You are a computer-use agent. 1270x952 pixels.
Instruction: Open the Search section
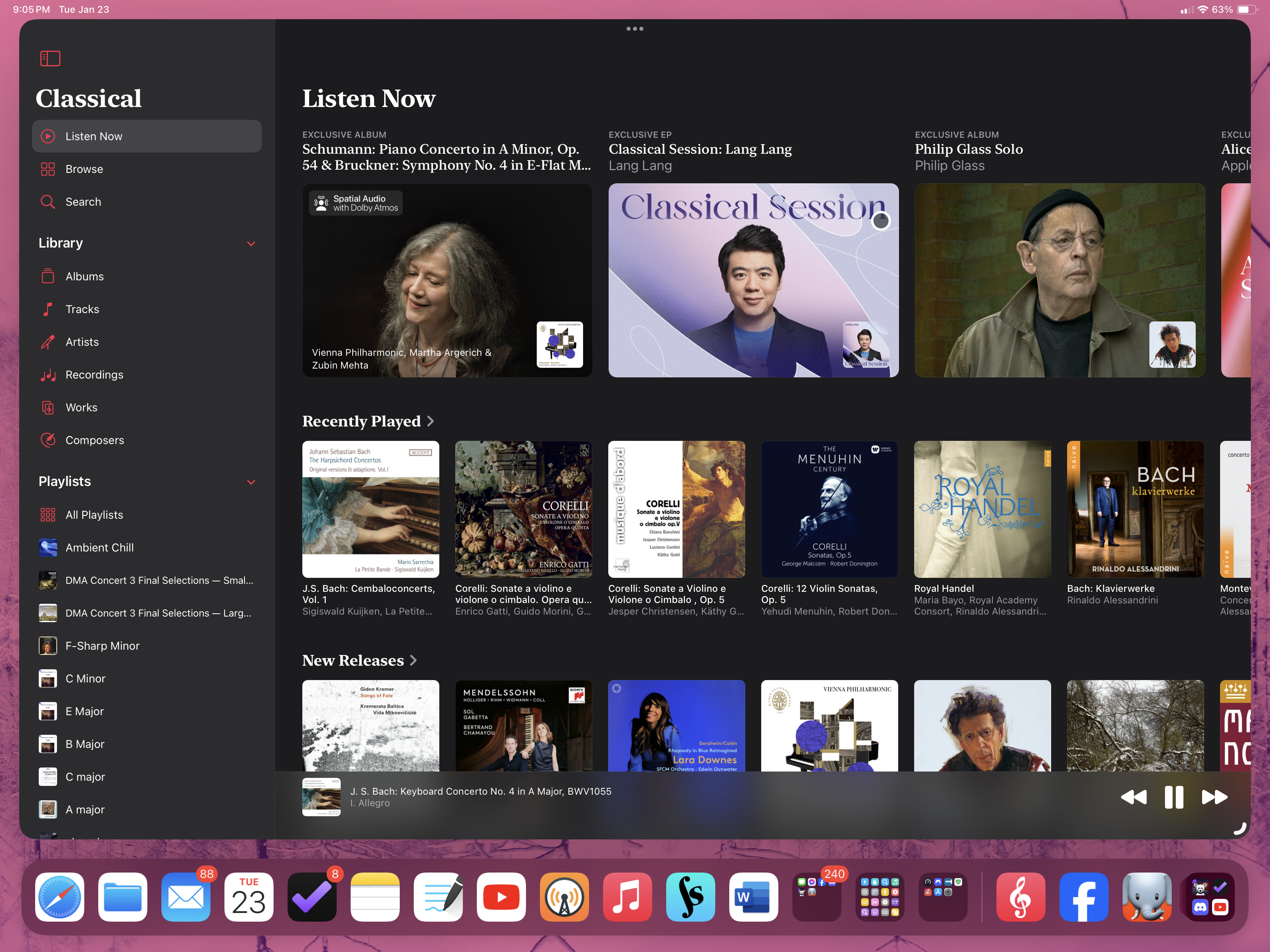pos(147,202)
